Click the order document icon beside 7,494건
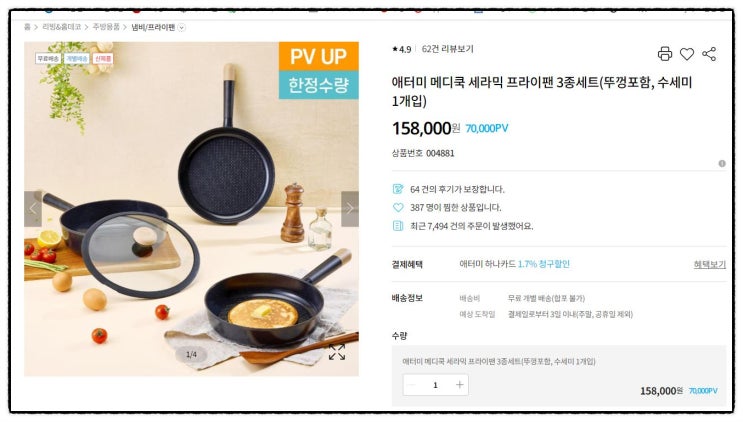 (x=398, y=226)
